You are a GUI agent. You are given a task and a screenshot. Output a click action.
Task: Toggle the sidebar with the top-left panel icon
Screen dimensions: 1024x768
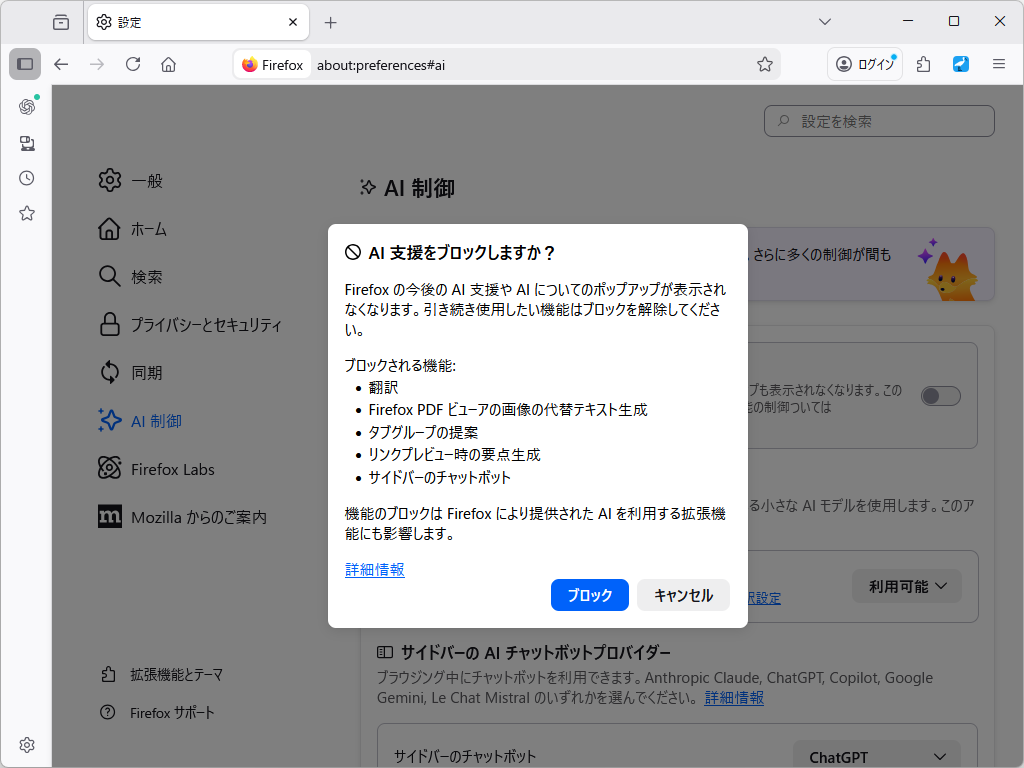click(x=24, y=64)
